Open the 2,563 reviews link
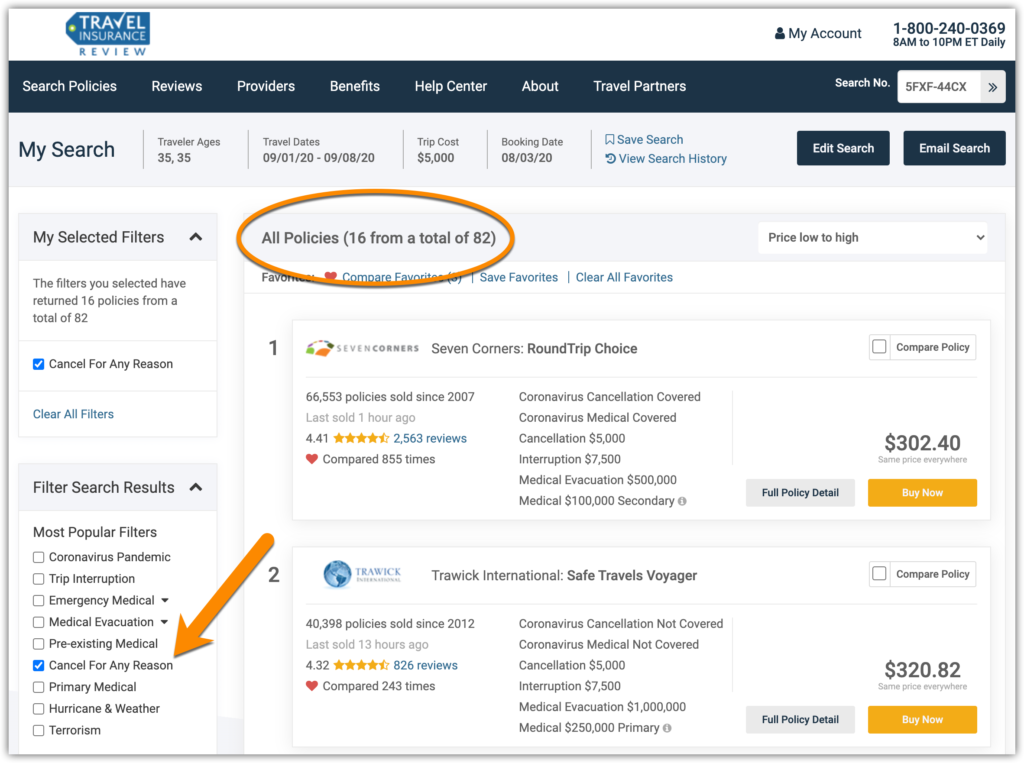 pyautogui.click(x=430, y=438)
